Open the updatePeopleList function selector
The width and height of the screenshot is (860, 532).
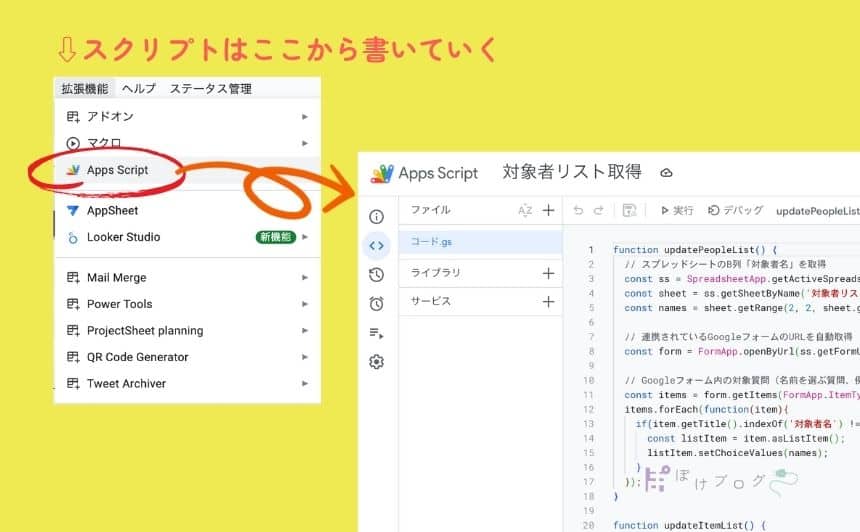pyautogui.click(x=817, y=211)
